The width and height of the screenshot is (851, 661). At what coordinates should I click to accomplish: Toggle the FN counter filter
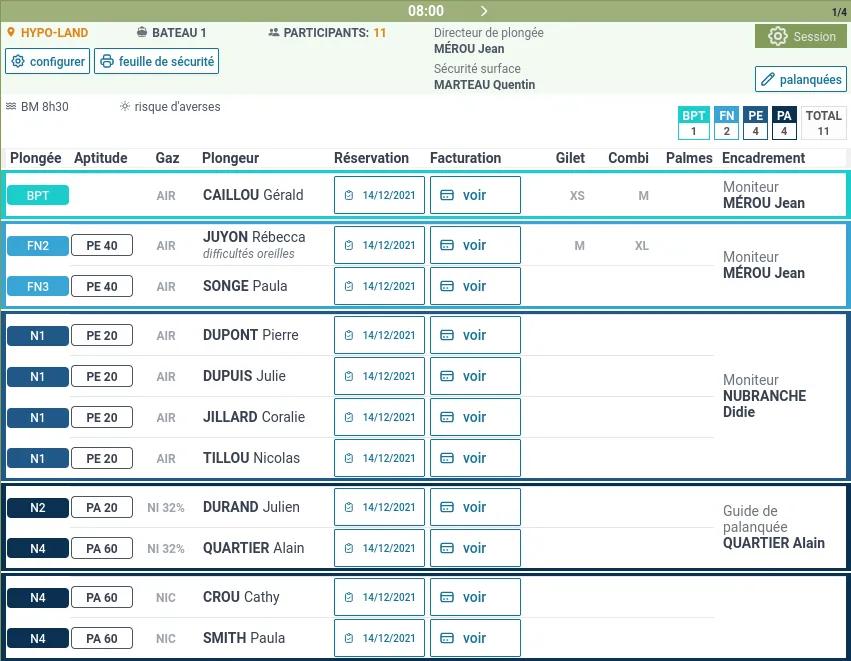coord(726,122)
